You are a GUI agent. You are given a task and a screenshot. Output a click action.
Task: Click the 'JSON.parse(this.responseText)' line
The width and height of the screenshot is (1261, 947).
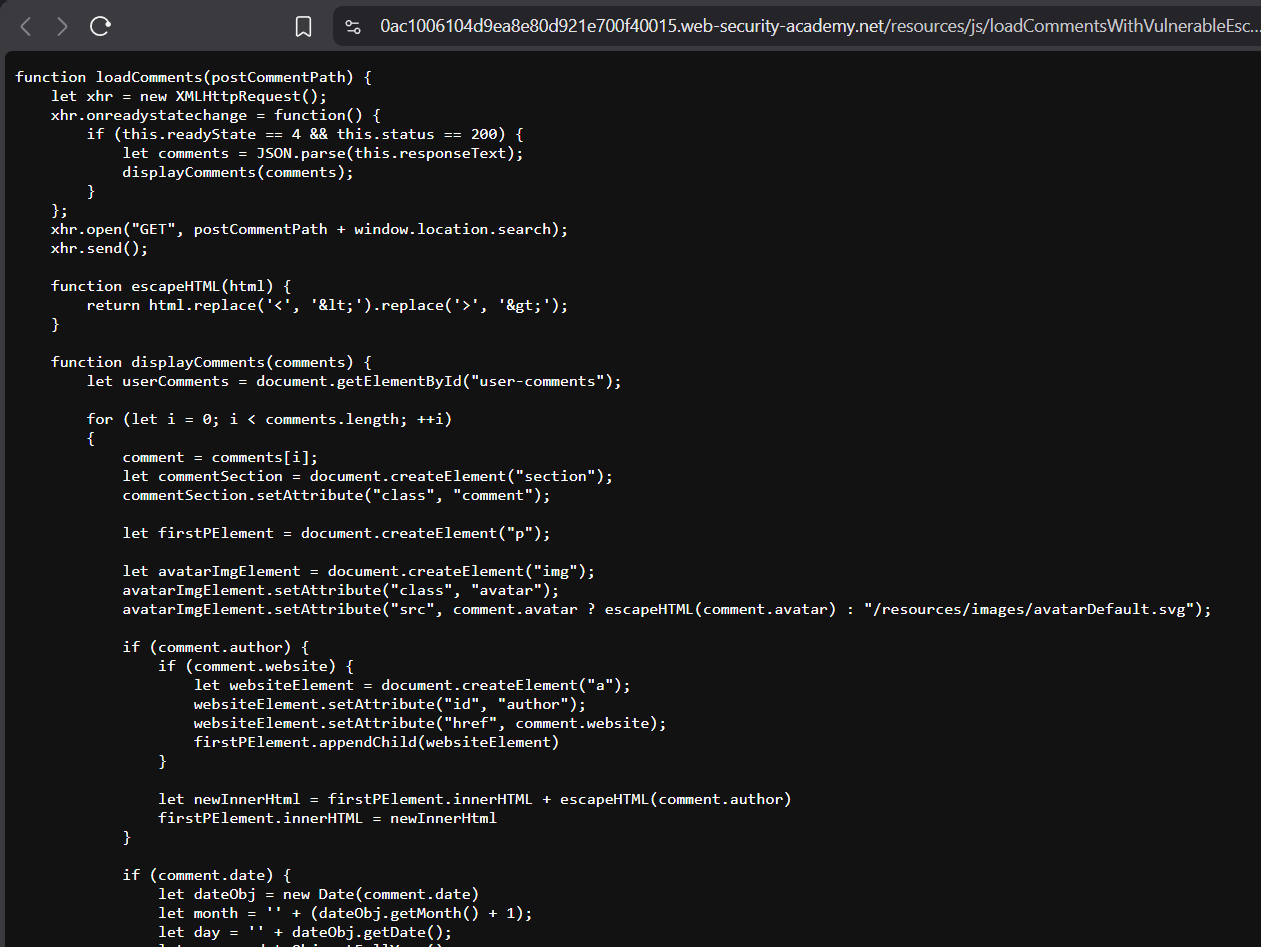[x=323, y=153]
